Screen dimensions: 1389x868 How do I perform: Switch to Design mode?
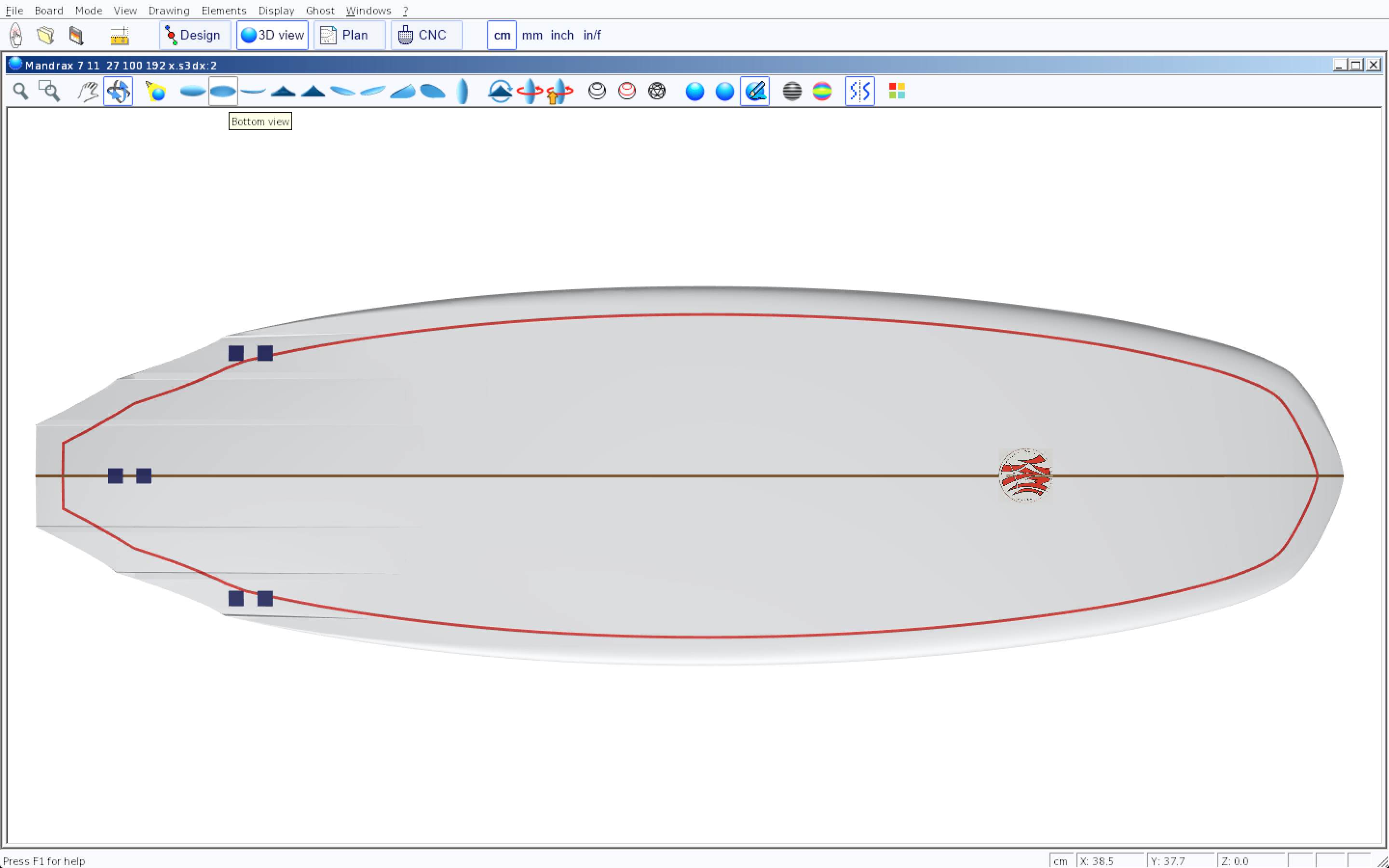194,35
